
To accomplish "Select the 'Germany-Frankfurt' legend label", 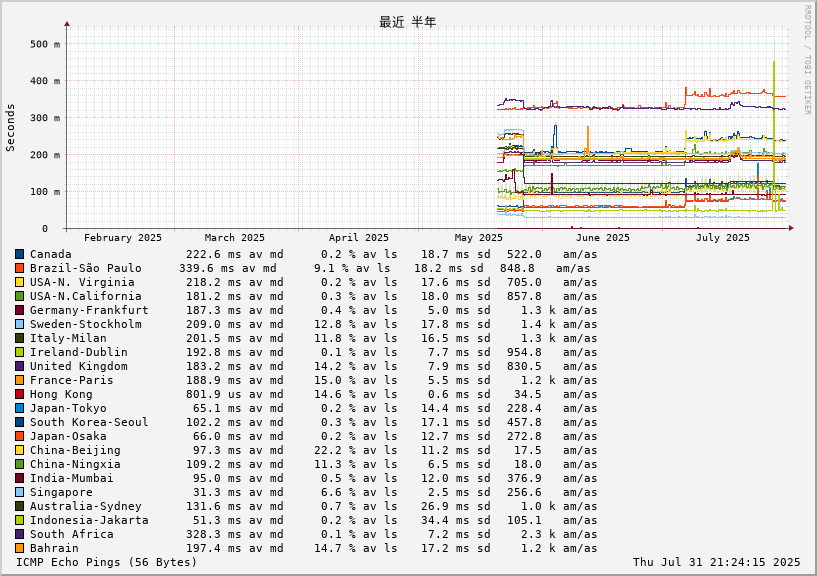I will click(x=89, y=310).
